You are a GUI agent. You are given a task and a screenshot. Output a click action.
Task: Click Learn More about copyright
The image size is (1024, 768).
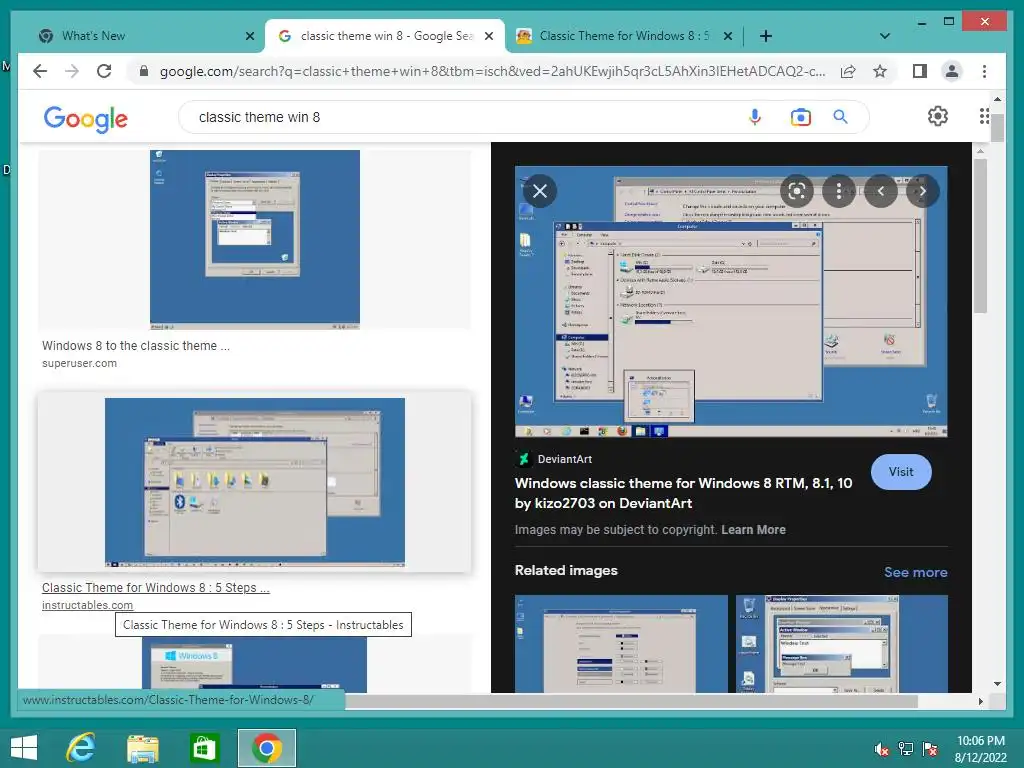(753, 530)
